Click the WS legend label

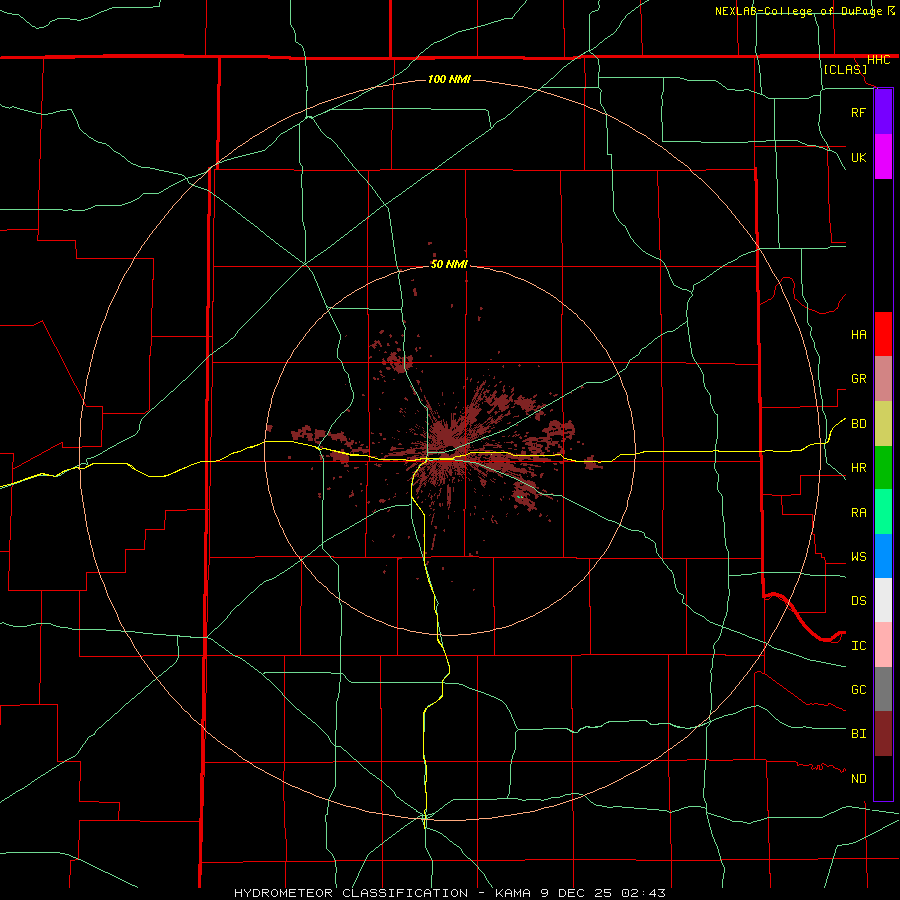(858, 557)
